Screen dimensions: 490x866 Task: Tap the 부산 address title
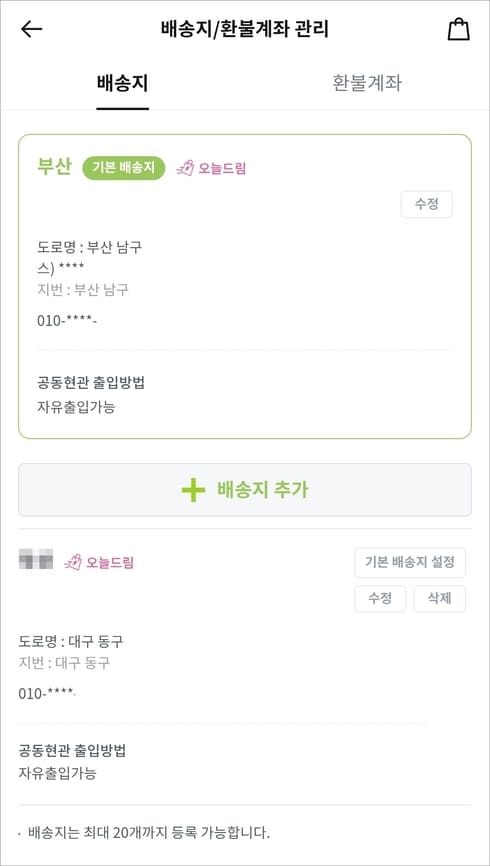click(x=54, y=167)
